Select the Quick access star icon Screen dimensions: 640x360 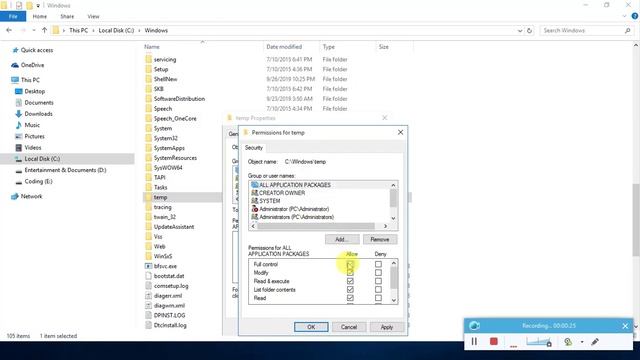(x=16, y=50)
